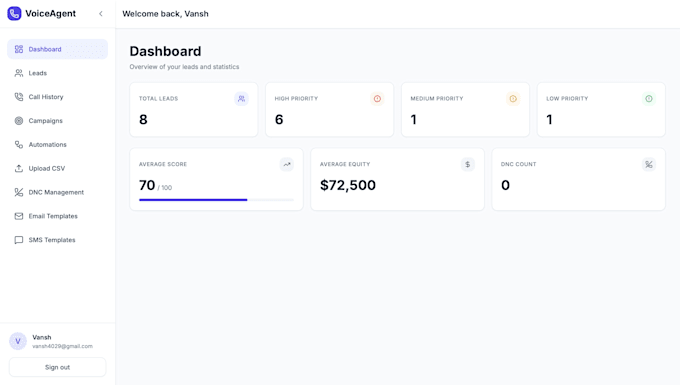Image resolution: width=680 pixels, height=385 pixels.
Task: Click the Average Score trend icon
Action: pyautogui.click(x=287, y=164)
